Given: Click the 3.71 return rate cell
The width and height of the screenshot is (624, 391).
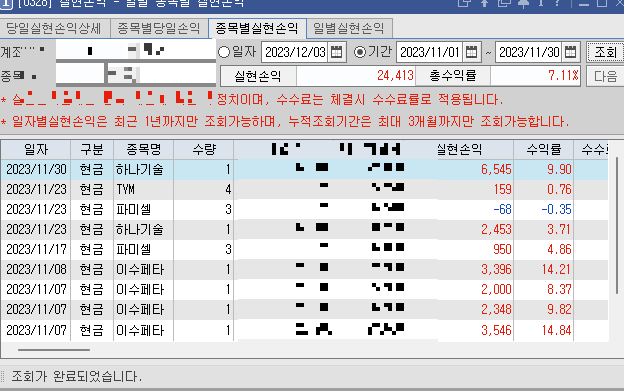Looking at the screenshot, I should click(x=544, y=230).
